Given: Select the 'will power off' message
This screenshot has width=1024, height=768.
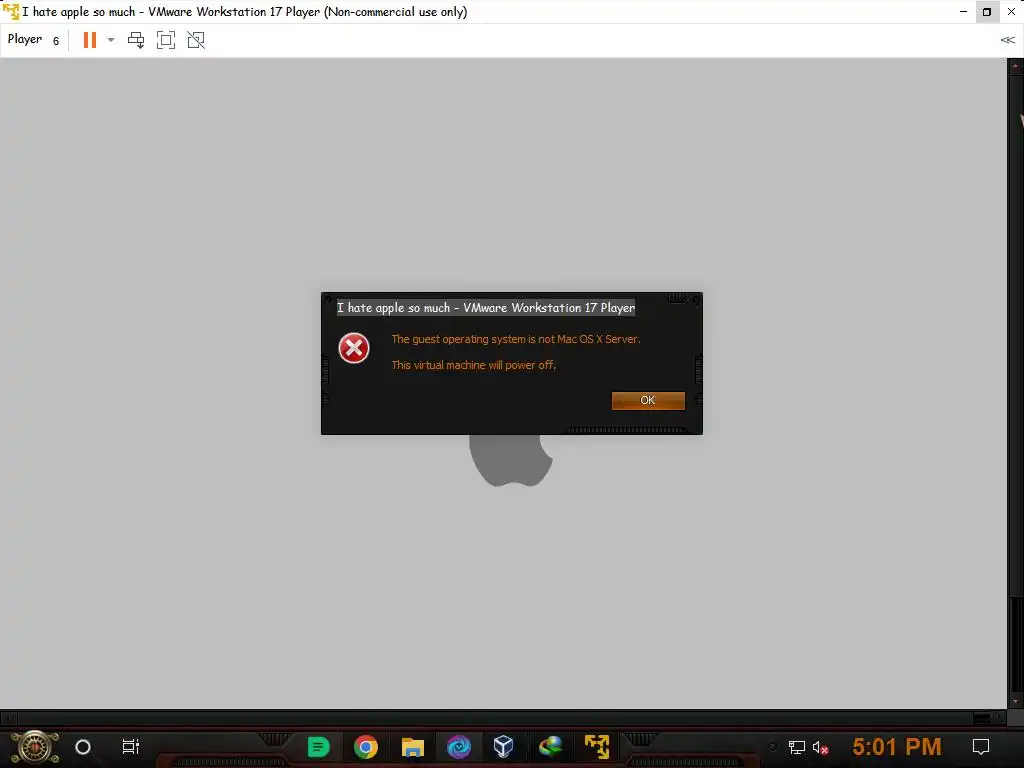Looking at the screenshot, I should pyautogui.click(x=473, y=365).
